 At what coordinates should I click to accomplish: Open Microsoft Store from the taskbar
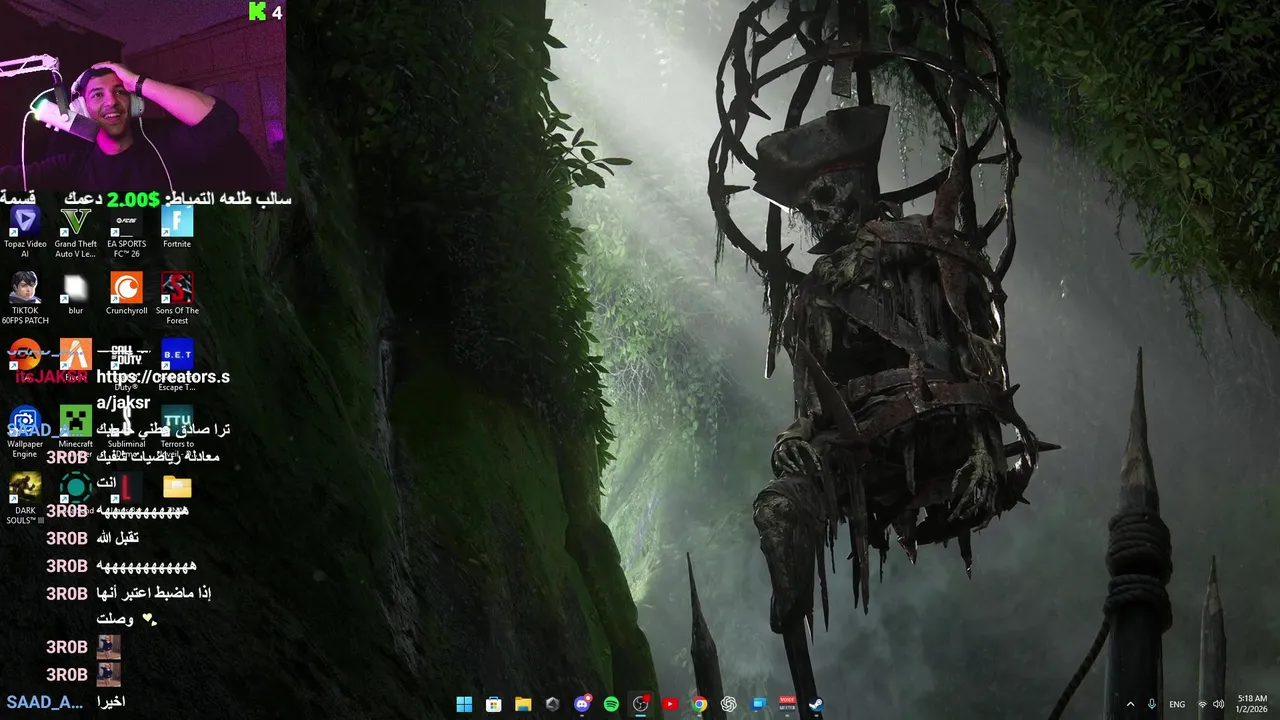click(493, 704)
